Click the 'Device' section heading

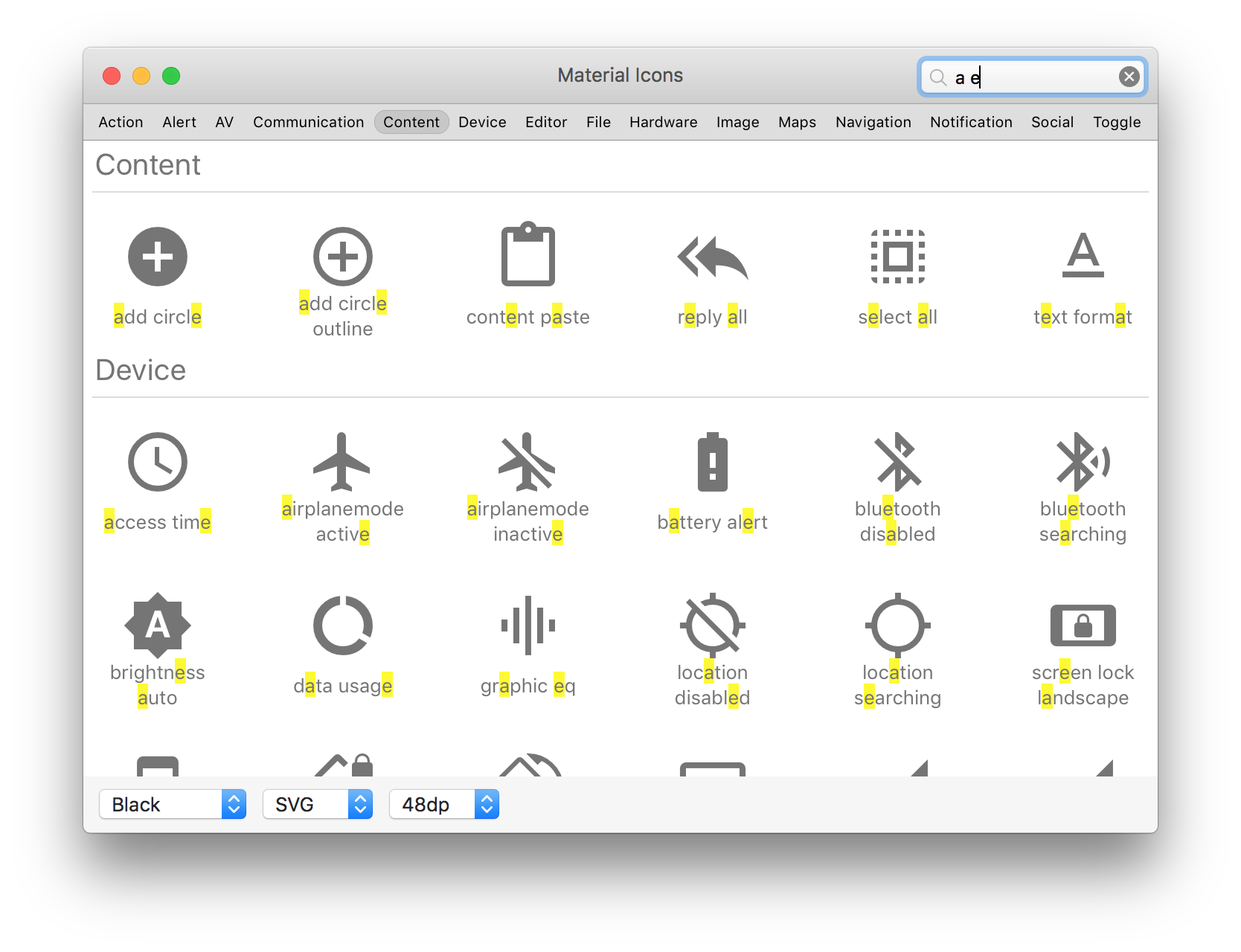[x=141, y=370]
